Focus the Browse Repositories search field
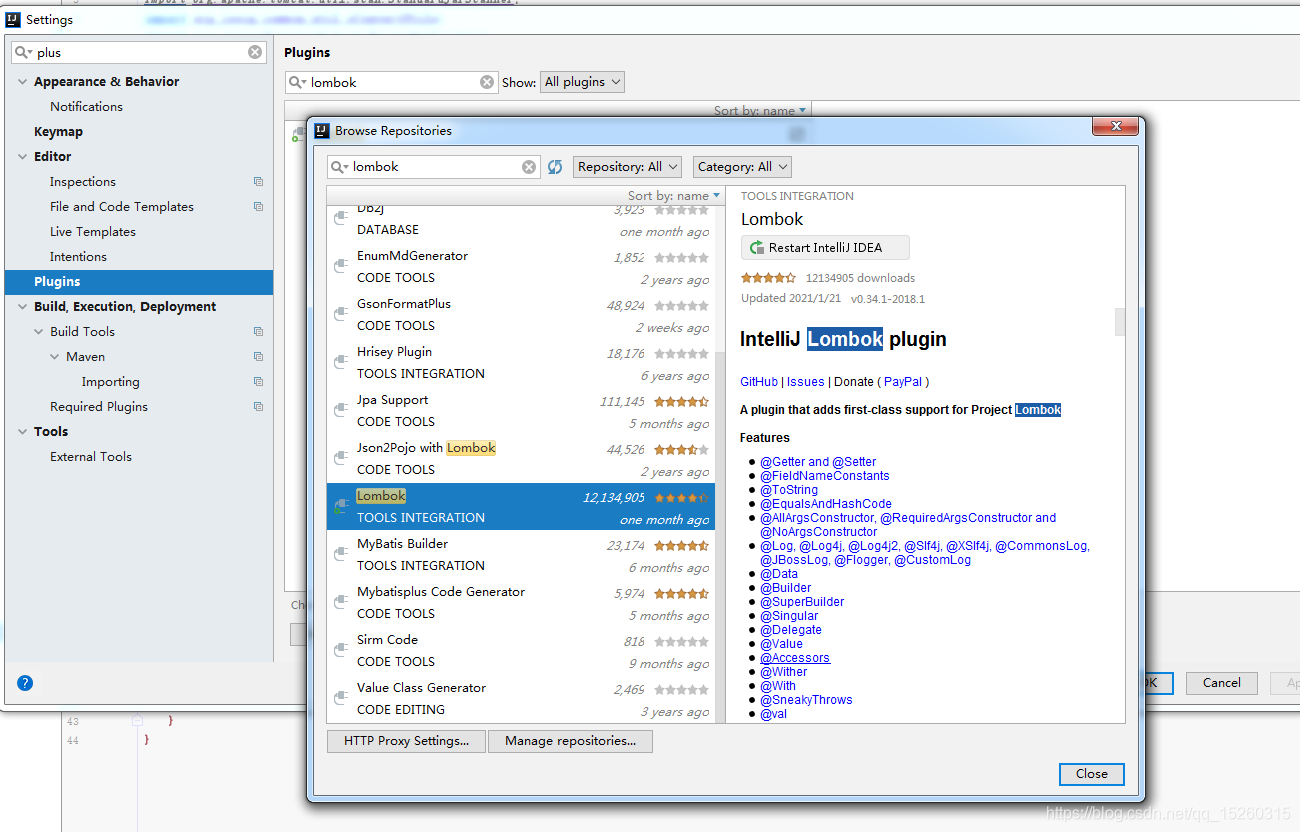This screenshot has width=1300, height=832. coord(434,167)
